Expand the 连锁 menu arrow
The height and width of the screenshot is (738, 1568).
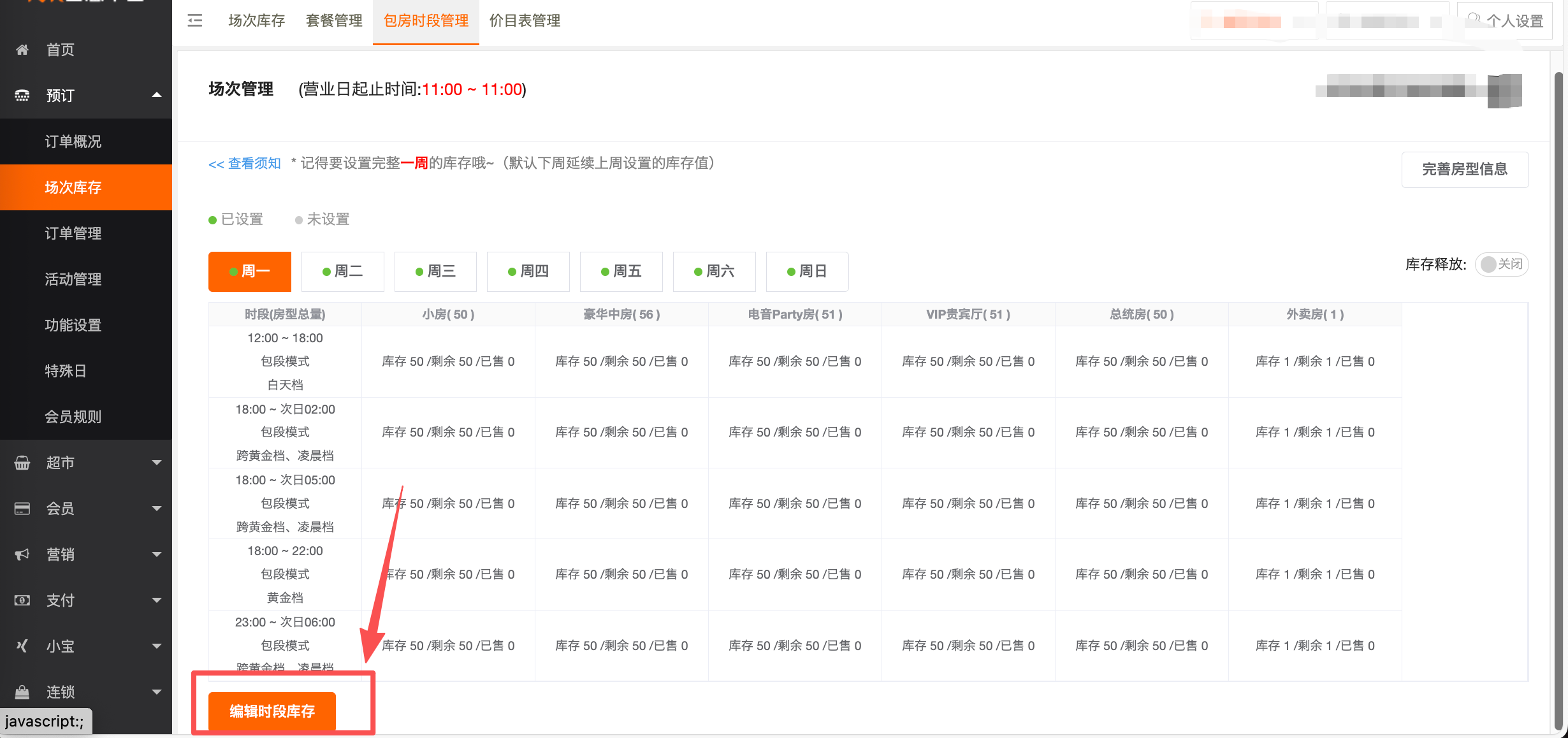[x=157, y=692]
